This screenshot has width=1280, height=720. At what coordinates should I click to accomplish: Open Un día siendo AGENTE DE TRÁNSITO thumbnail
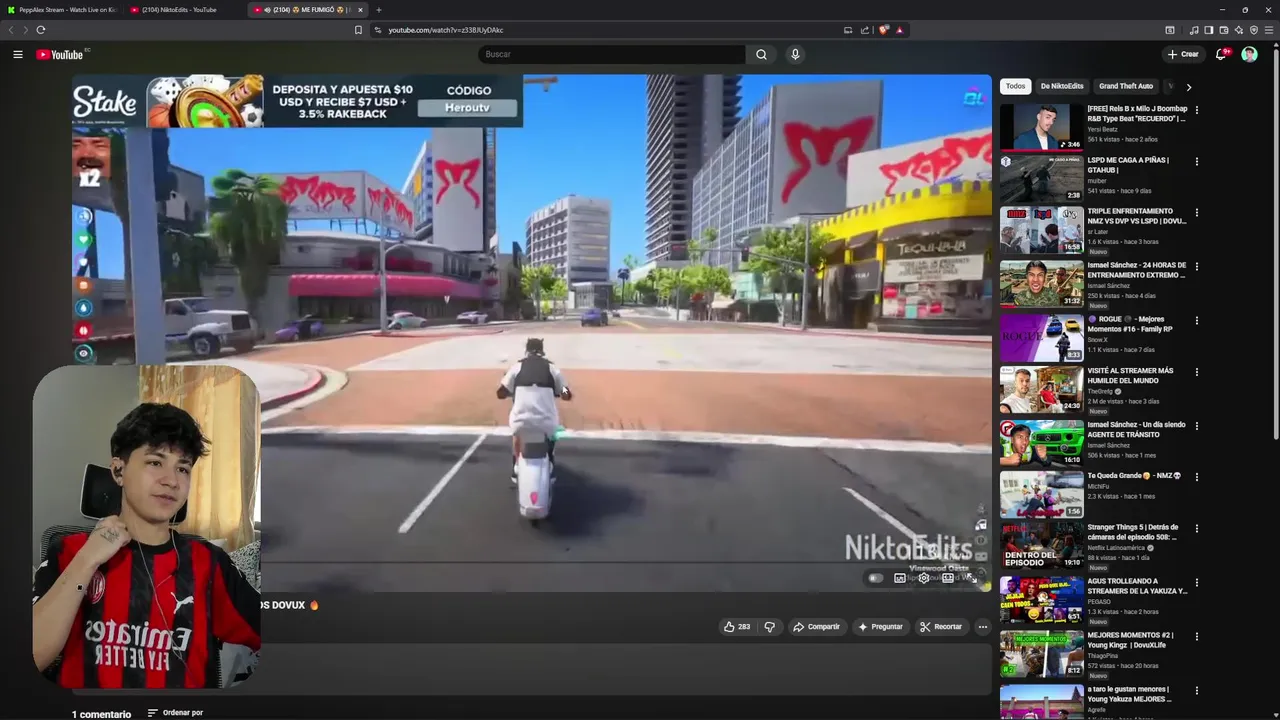pos(1041,443)
